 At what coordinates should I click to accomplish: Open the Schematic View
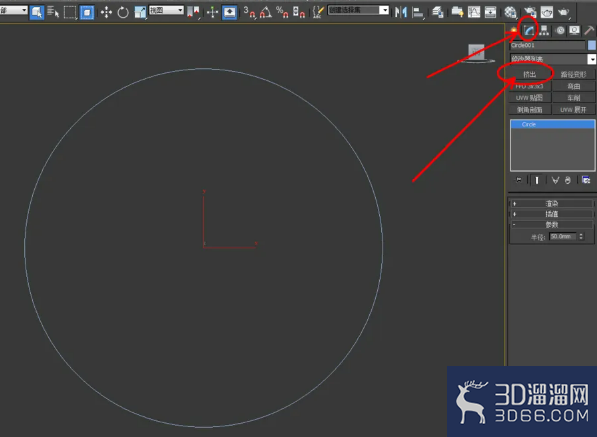point(490,12)
